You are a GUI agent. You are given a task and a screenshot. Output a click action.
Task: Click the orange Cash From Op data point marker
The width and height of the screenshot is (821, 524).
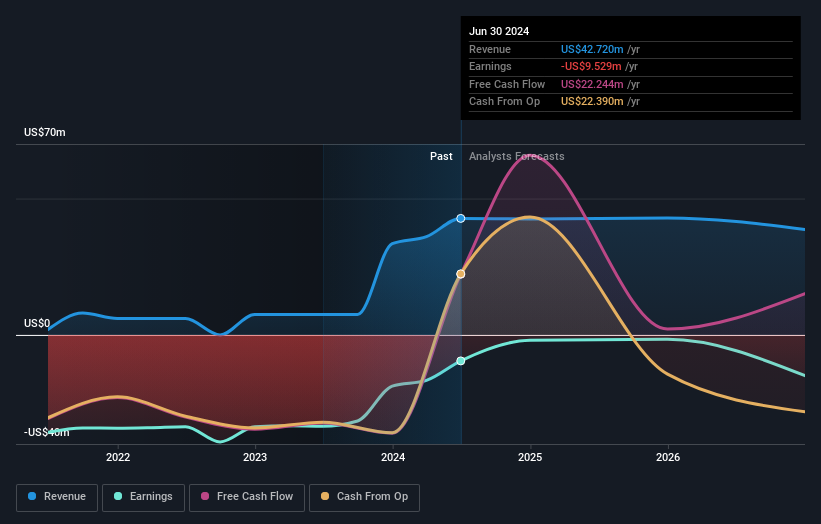pos(460,274)
